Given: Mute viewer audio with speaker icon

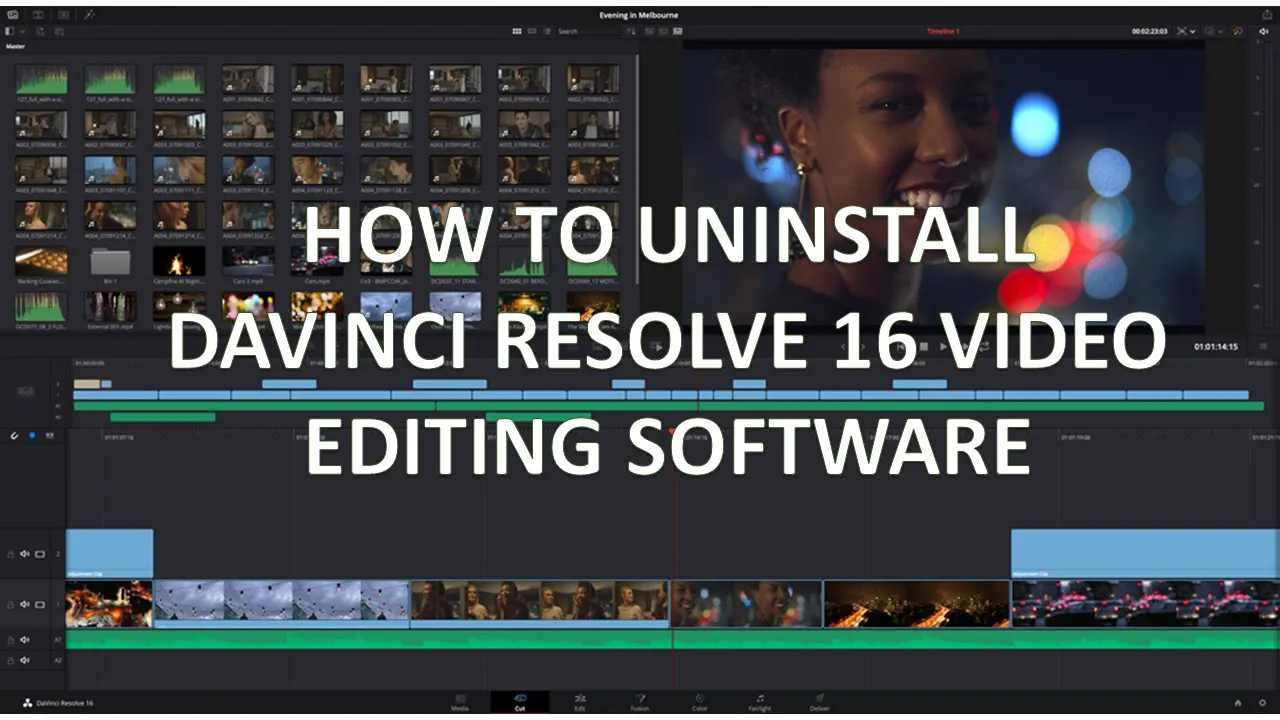Looking at the screenshot, I should pos(1264,31).
